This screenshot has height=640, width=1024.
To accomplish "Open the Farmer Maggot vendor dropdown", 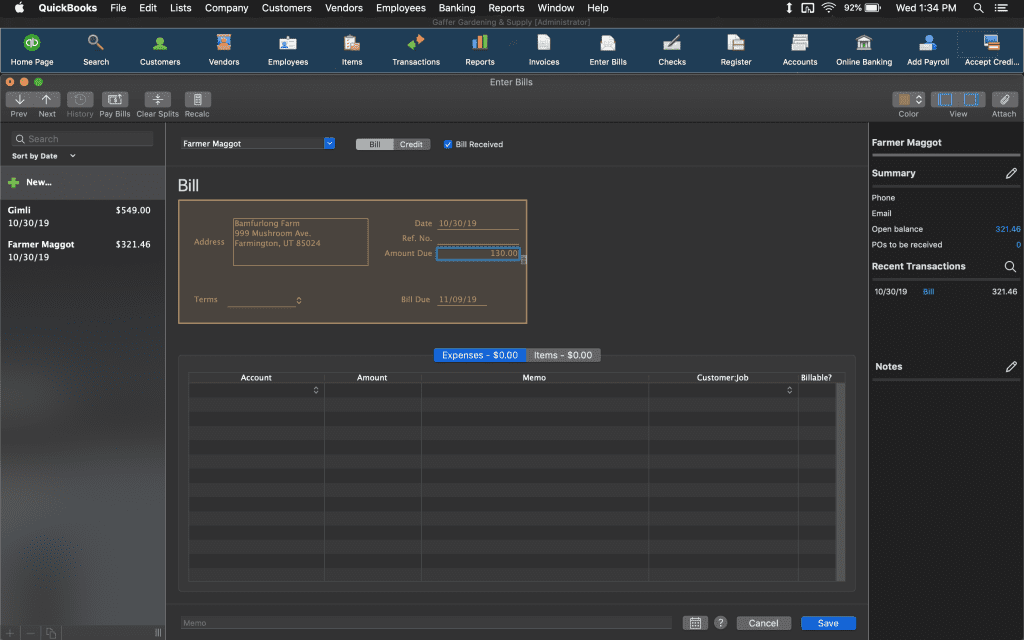I will [329, 143].
